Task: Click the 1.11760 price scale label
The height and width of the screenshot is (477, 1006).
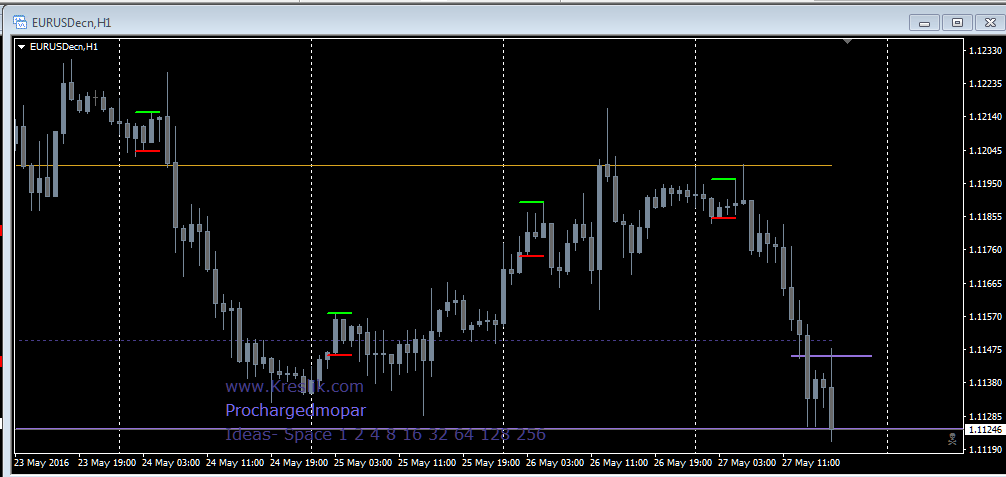Action: point(987,250)
